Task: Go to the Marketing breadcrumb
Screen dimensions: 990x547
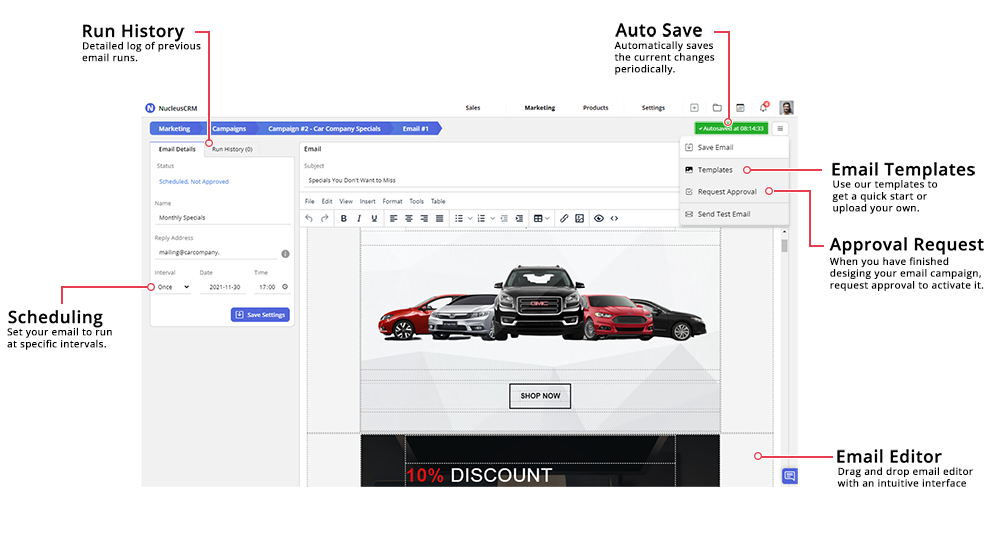Action: 175,129
